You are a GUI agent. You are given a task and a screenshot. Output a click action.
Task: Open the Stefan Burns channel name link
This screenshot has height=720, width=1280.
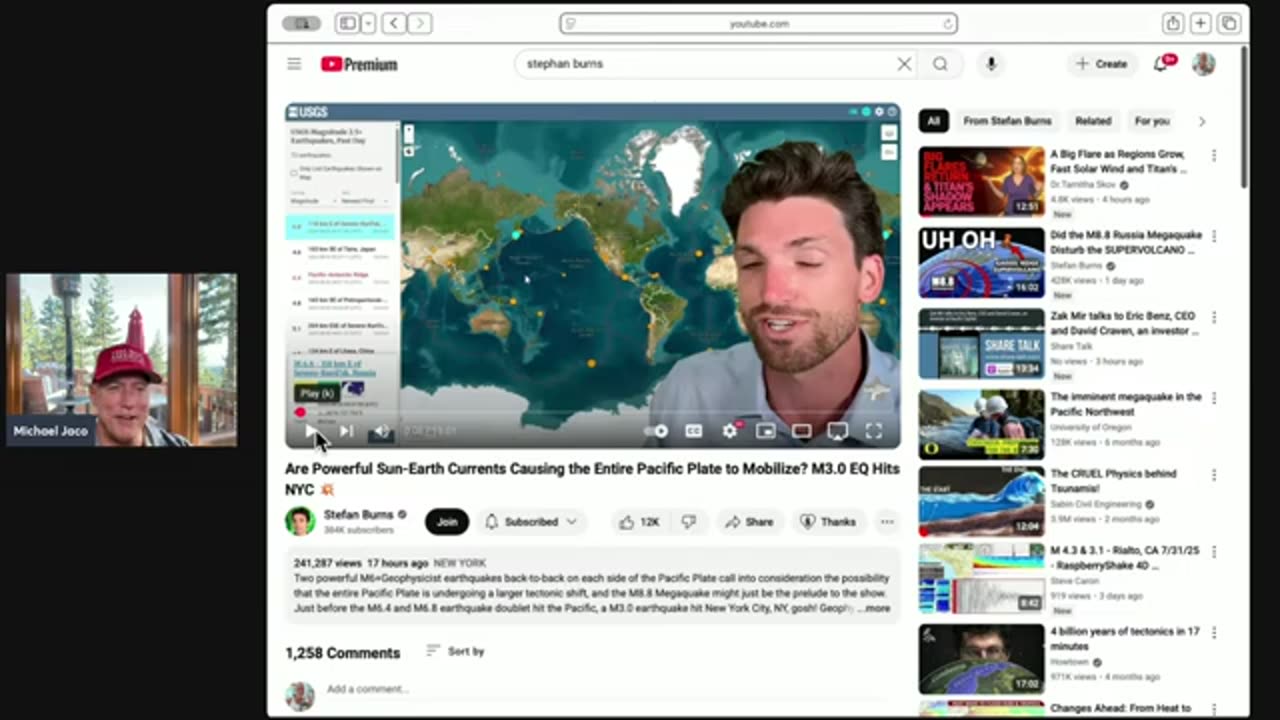[358, 515]
